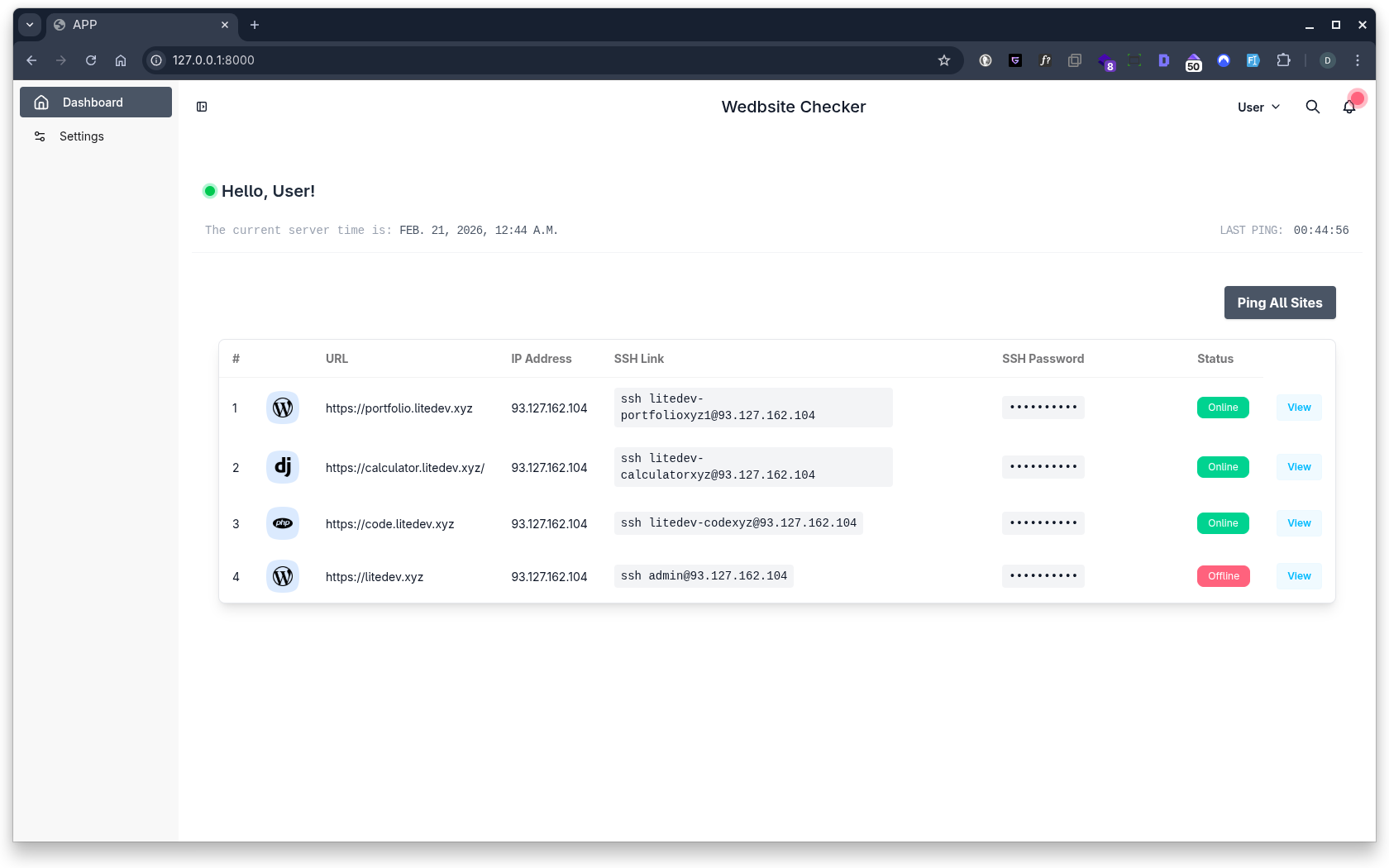
Task: Click the WordPress icon for portfolio.litedev.xyz
Action: [x=283, y=408]
